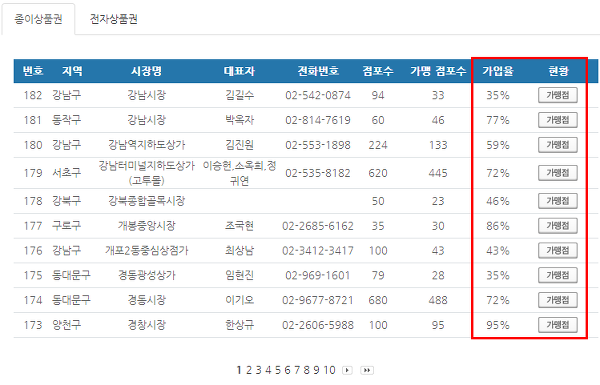Screen dimensions: 600x385
Task: Click 가맹점 button for 개봉중앙시장
Action: pos(558,226)
